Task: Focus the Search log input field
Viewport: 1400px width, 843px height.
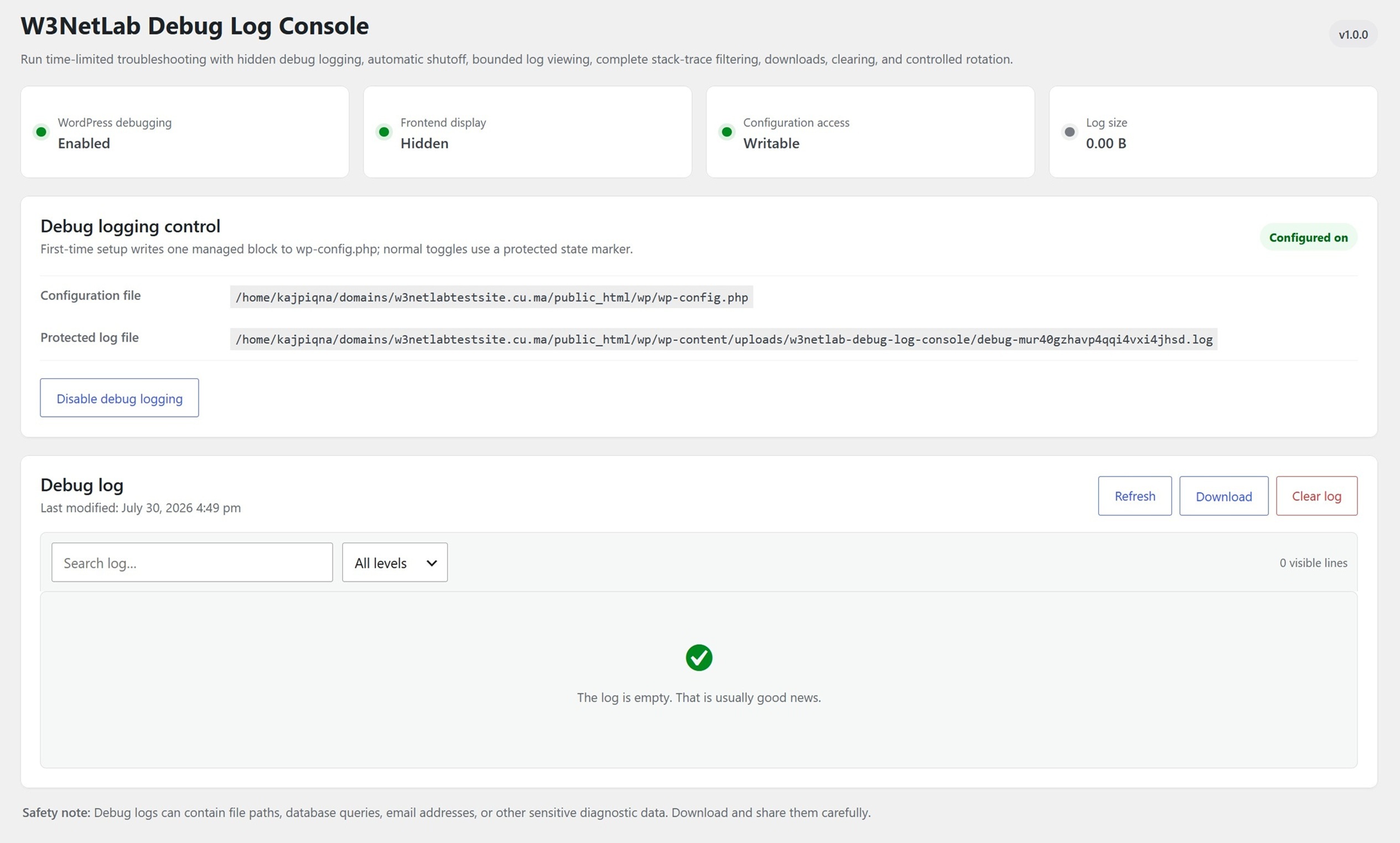Action: tap(192, 563)
